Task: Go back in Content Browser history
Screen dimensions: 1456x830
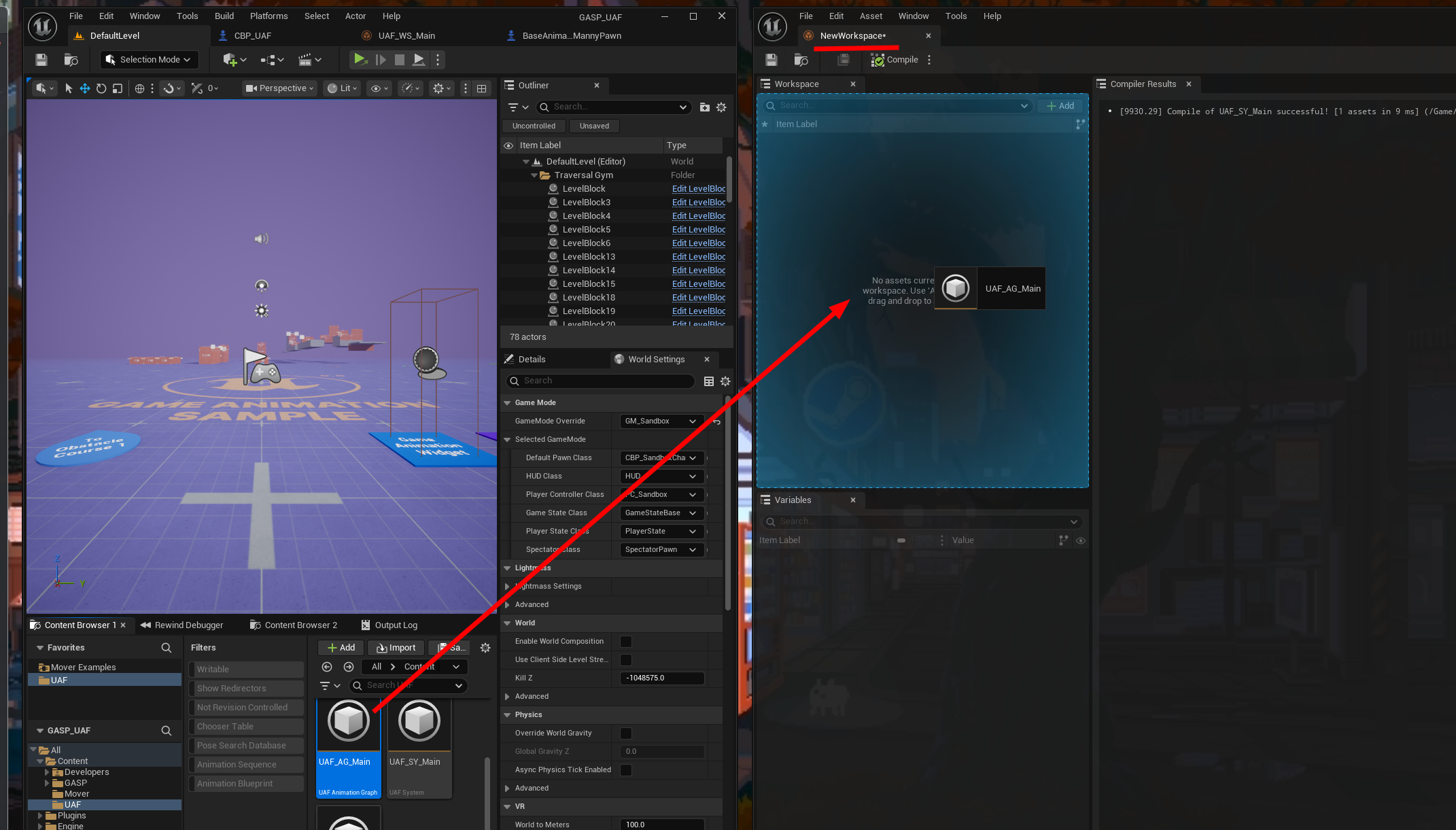Action: pos(327,667)
